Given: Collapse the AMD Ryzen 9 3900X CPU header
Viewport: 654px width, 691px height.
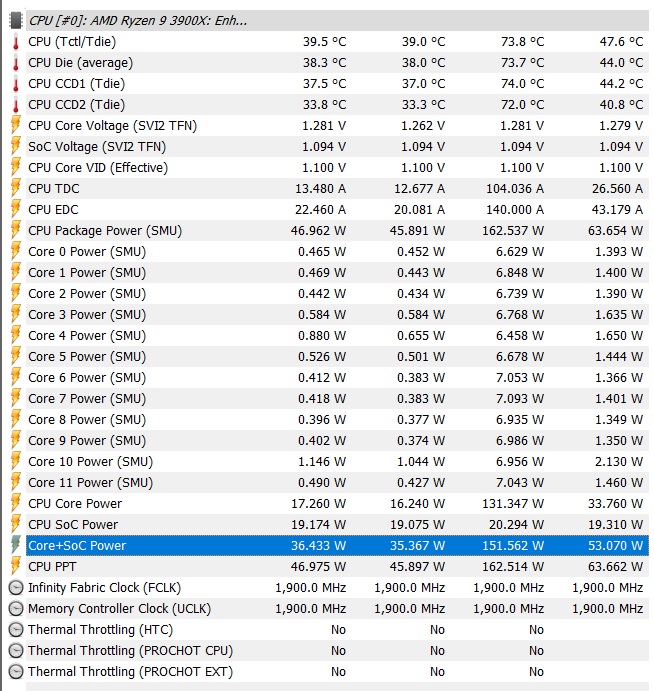Looking at the screenshot, I should (x=138, y=20).
